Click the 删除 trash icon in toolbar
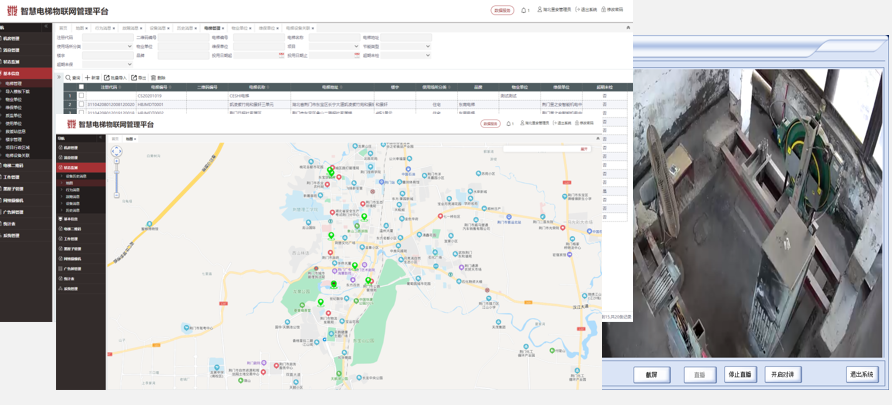Screen dimensions: 892x405 coord(153,77)
